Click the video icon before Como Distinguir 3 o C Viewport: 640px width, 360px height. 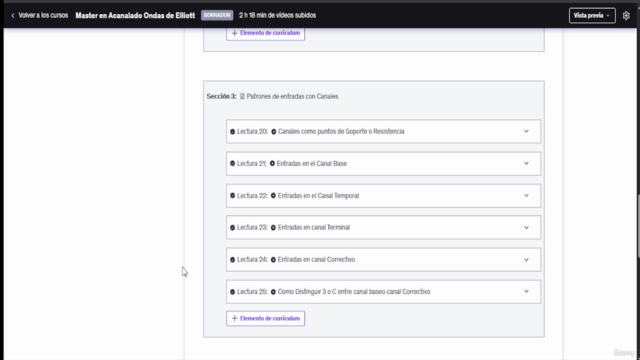(x=273, y=292)
